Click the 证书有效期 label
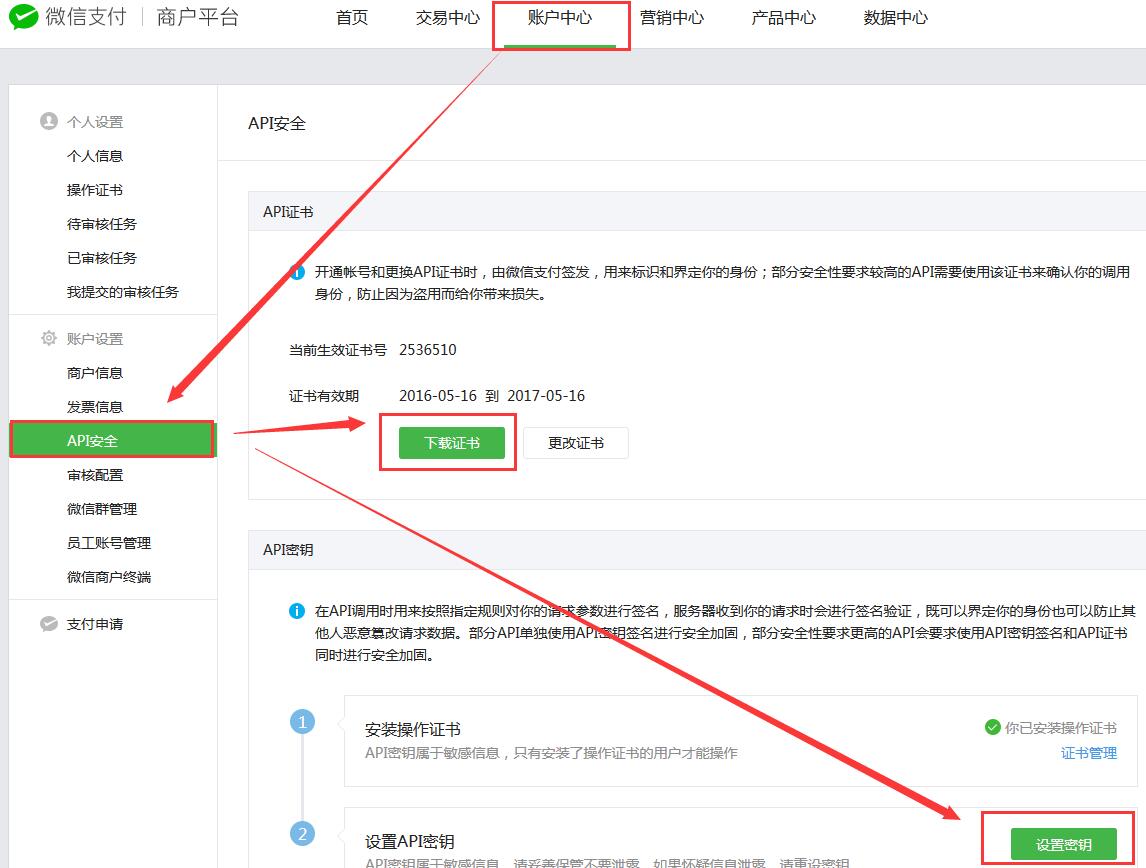The width and height of the screenshot is (1146, 868). pyautogui.click(x=324, y=396)
